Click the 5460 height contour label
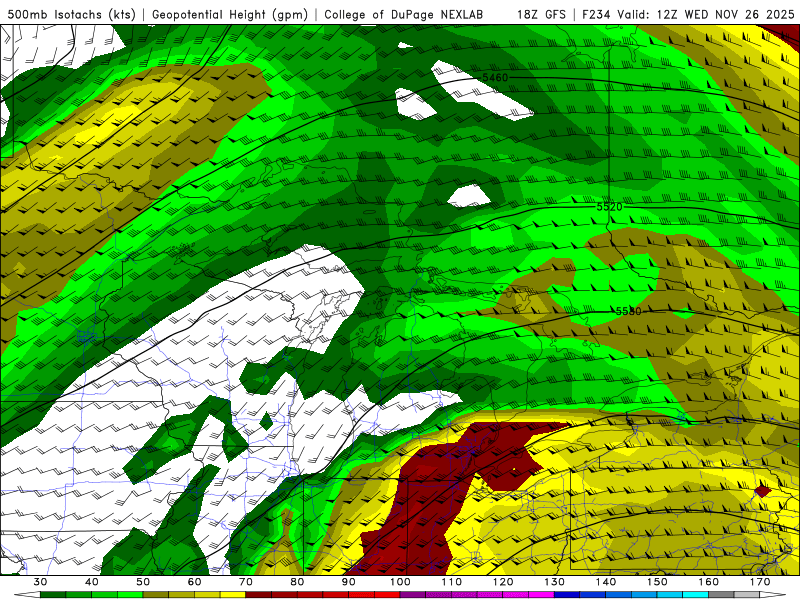The height and width of the screenshot is (600, 800). point(495,78)
